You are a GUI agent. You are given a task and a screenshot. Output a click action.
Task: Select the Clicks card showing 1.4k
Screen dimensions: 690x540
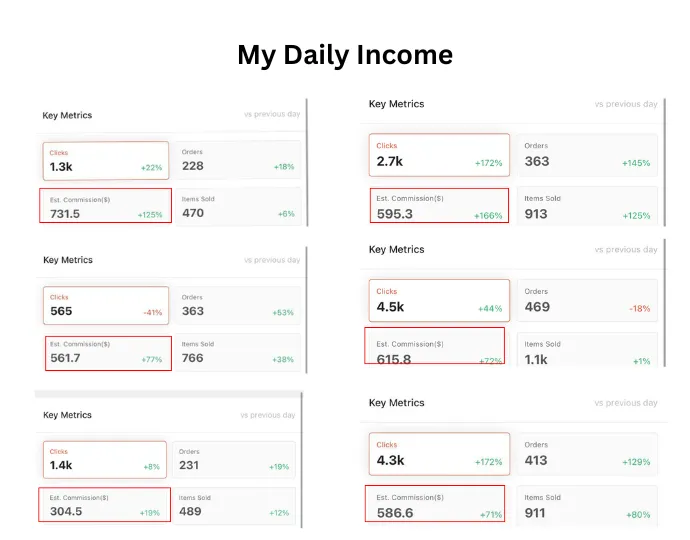tap(105, 459)
